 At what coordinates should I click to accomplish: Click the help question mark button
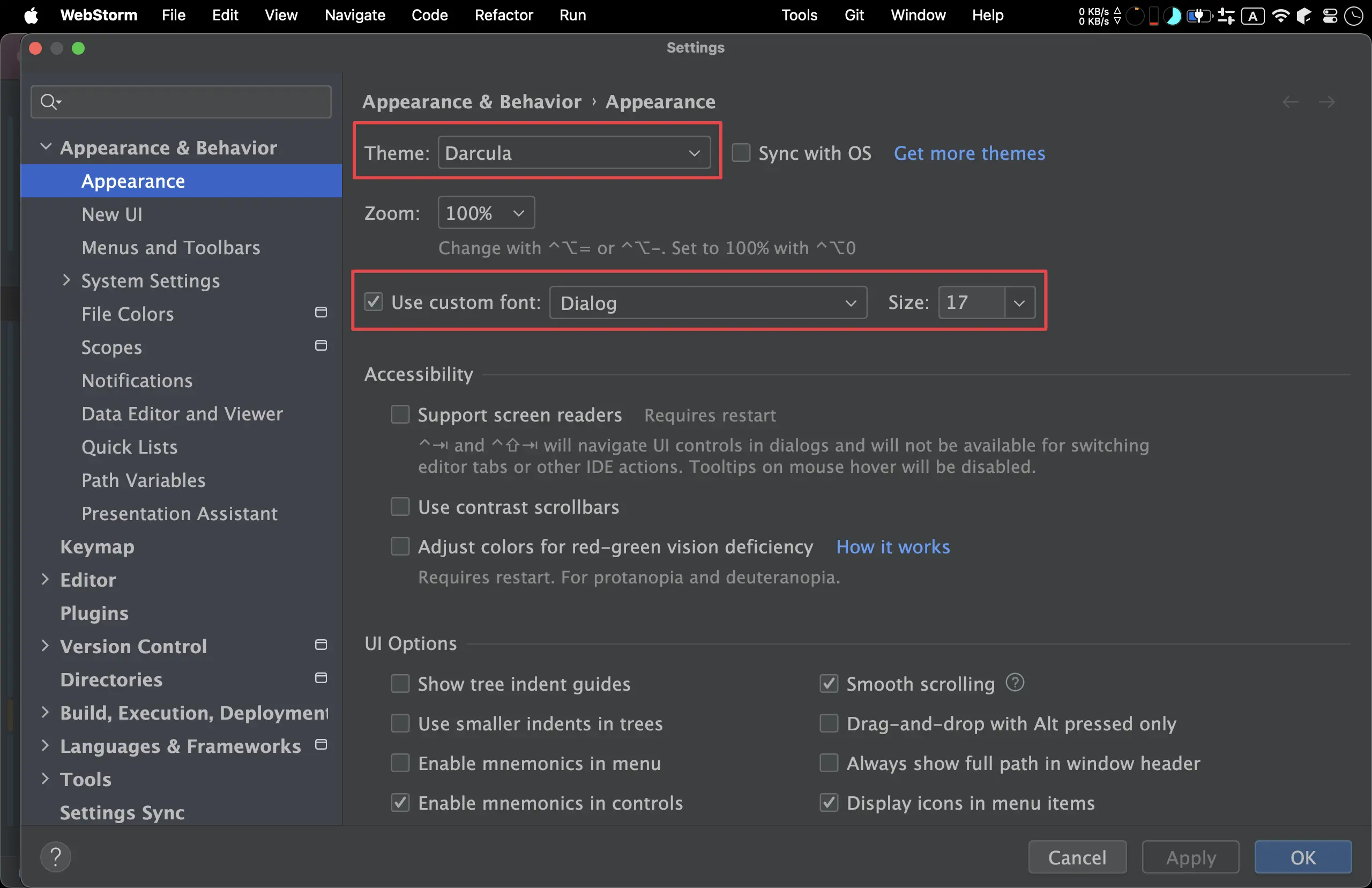(56, 857)
